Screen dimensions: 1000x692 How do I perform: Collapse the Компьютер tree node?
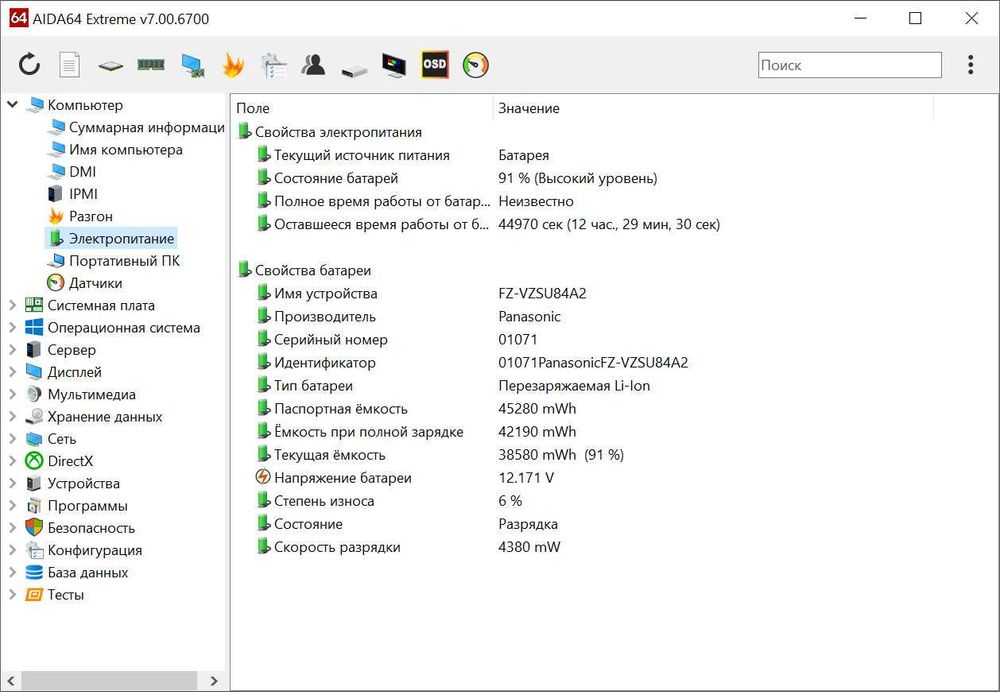[x=12, y=103]
